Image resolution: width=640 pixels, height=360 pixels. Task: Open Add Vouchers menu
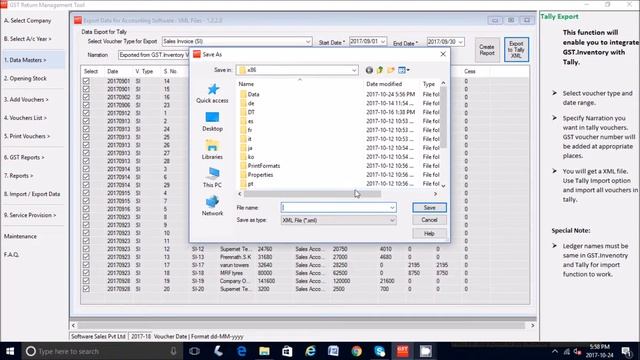(x=26, y=100)
